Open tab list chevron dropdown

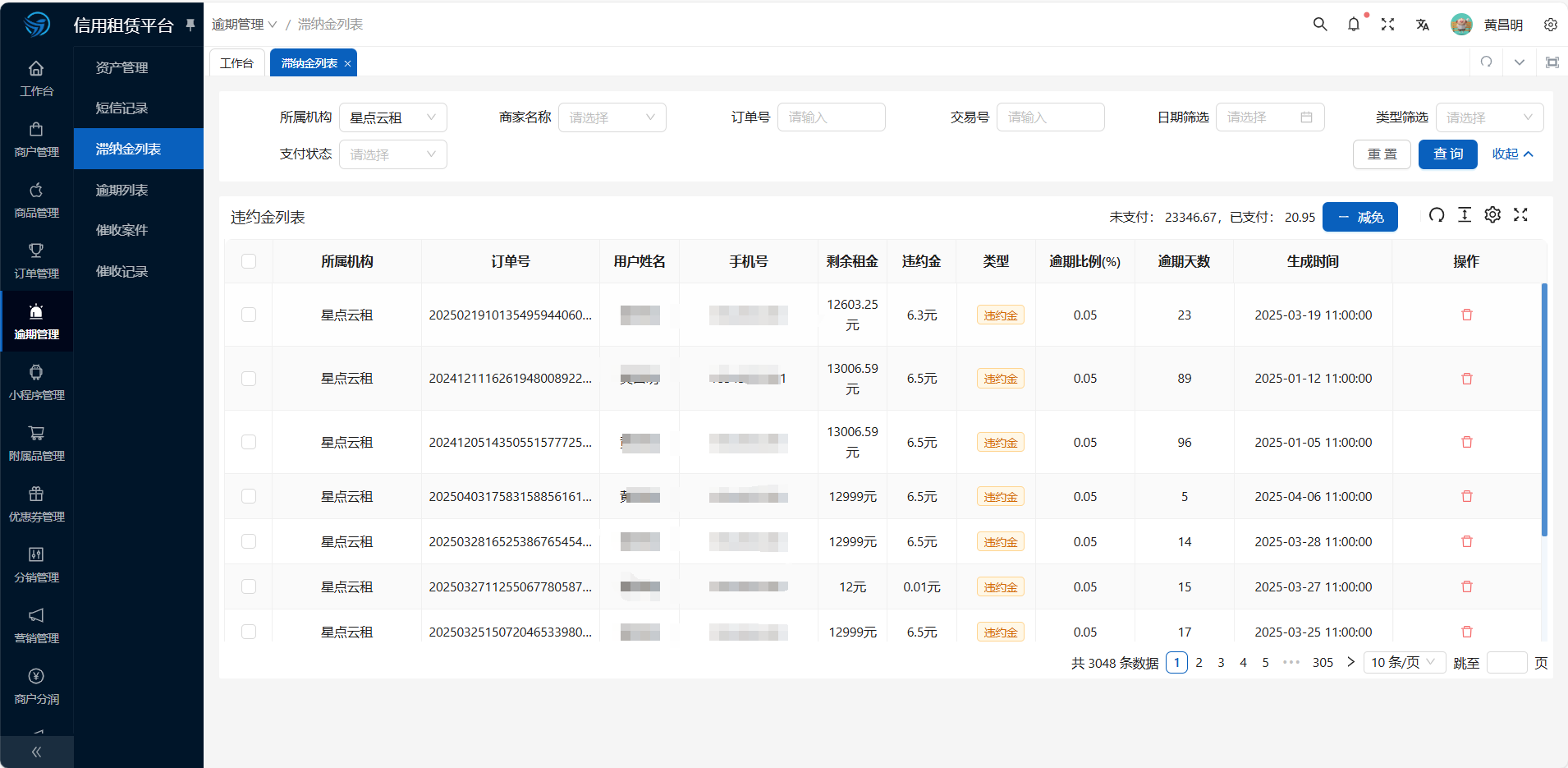1520,62
